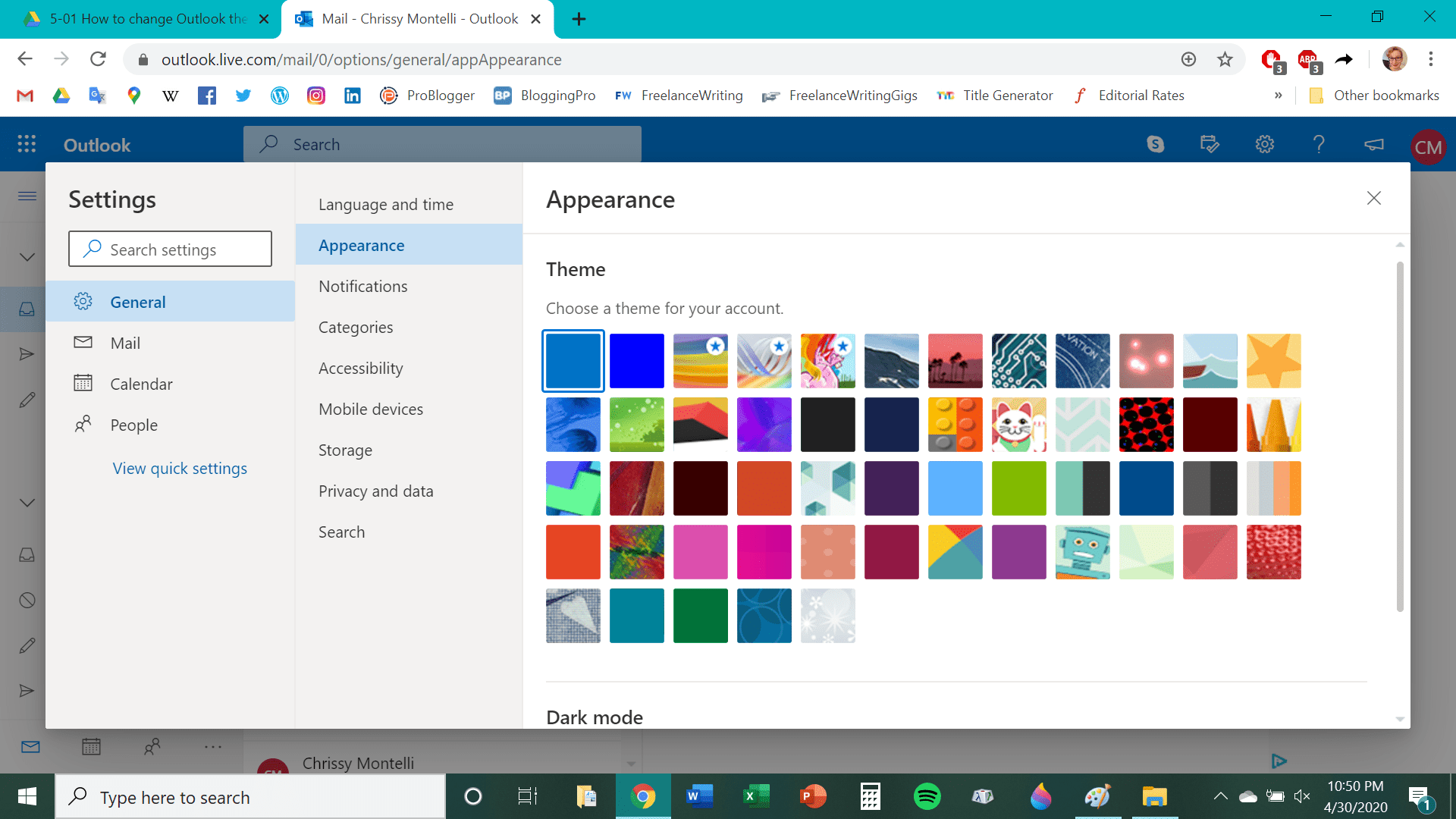Click the Search settings input field
Image resolution: width=1456 pixels, height=819 pixels.
(170, 249)
